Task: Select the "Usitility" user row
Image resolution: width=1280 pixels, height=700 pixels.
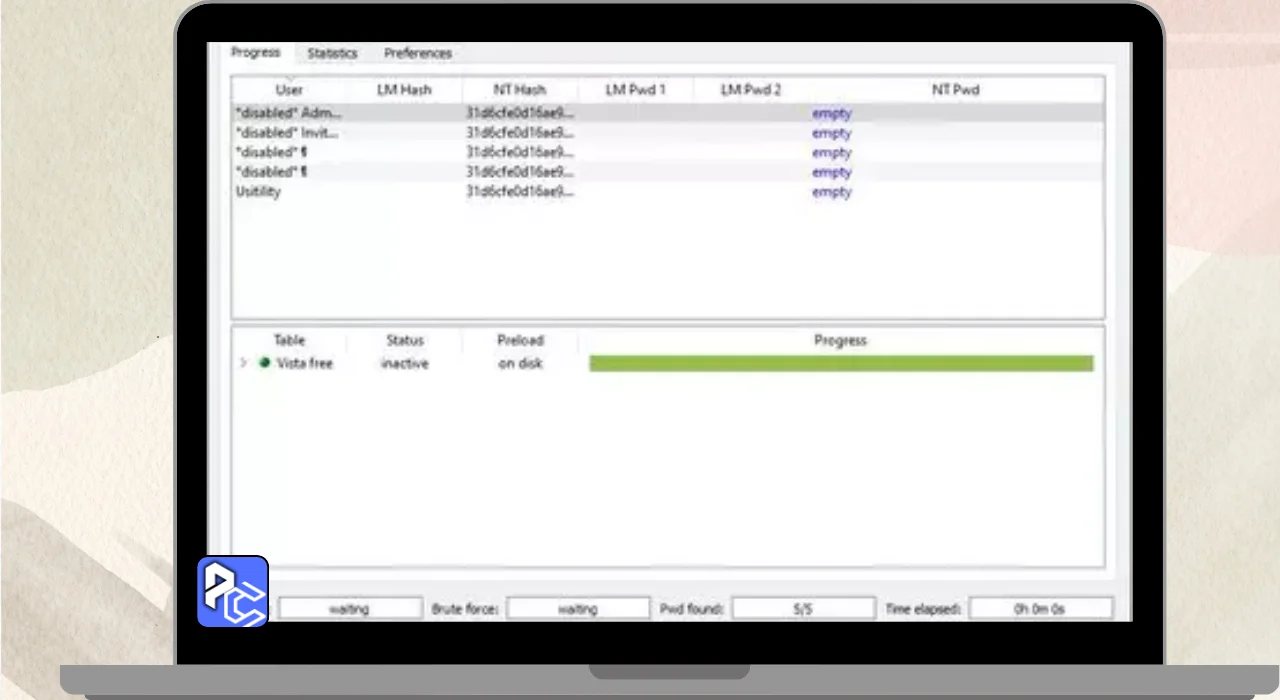Action: pos(668,192)
